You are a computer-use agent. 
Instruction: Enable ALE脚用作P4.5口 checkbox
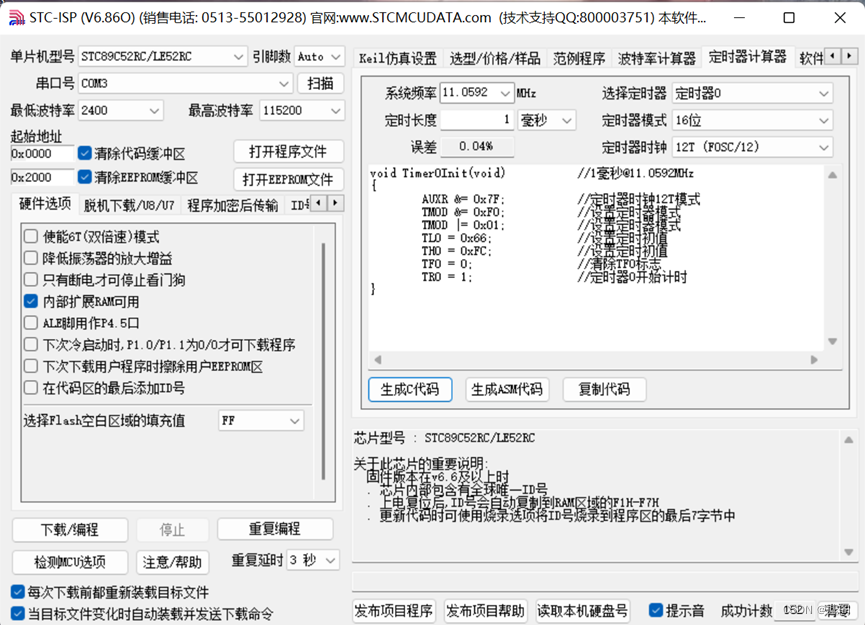[31, 323]
